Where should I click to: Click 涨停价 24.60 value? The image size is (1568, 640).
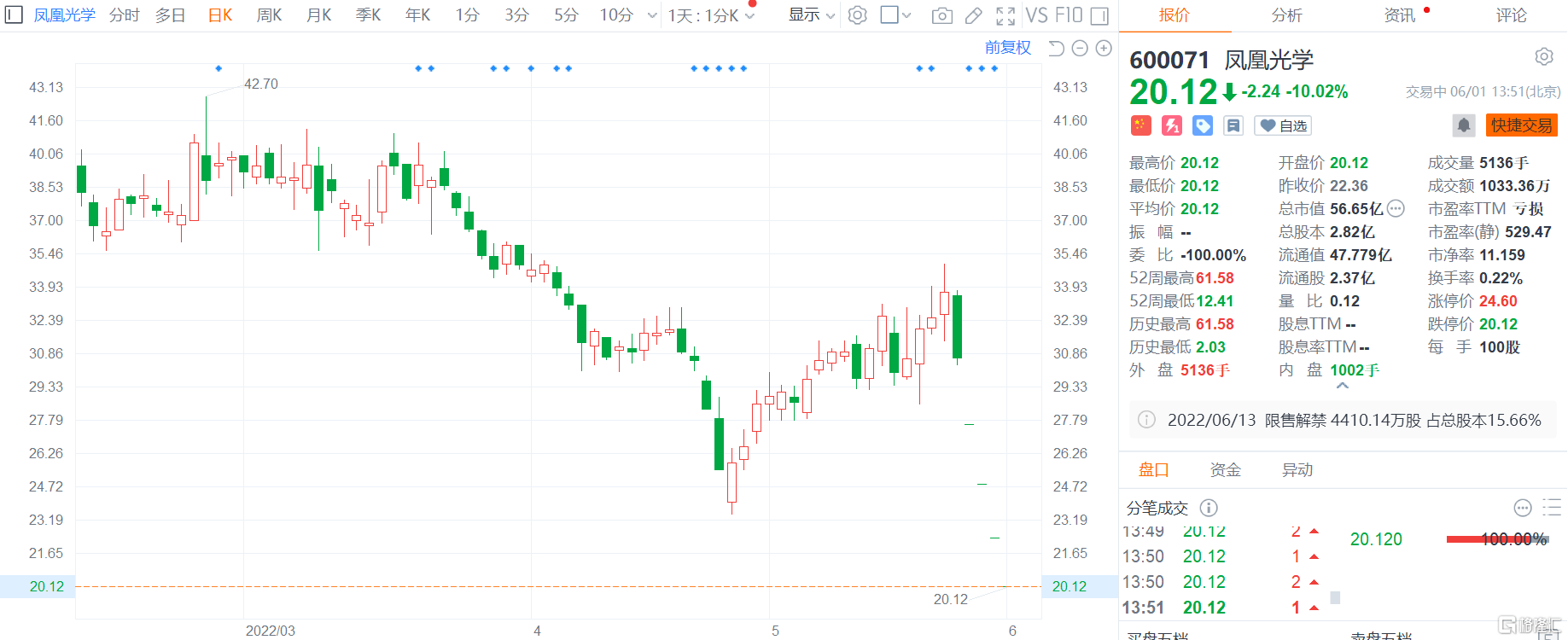tap(1498, 301)
